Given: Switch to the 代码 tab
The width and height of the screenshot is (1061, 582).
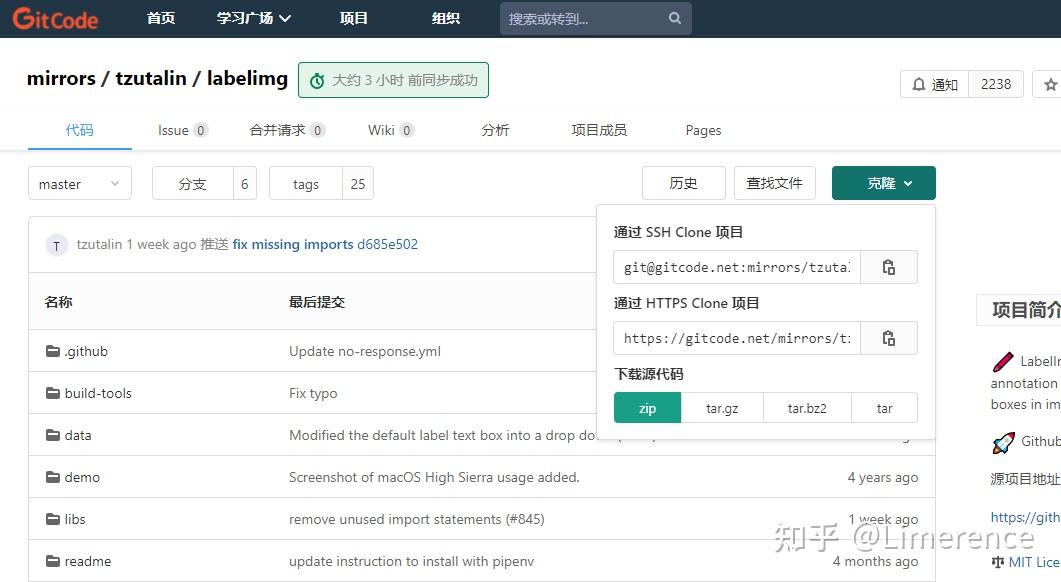Looking at the screenshot, I should pos(79,130).
